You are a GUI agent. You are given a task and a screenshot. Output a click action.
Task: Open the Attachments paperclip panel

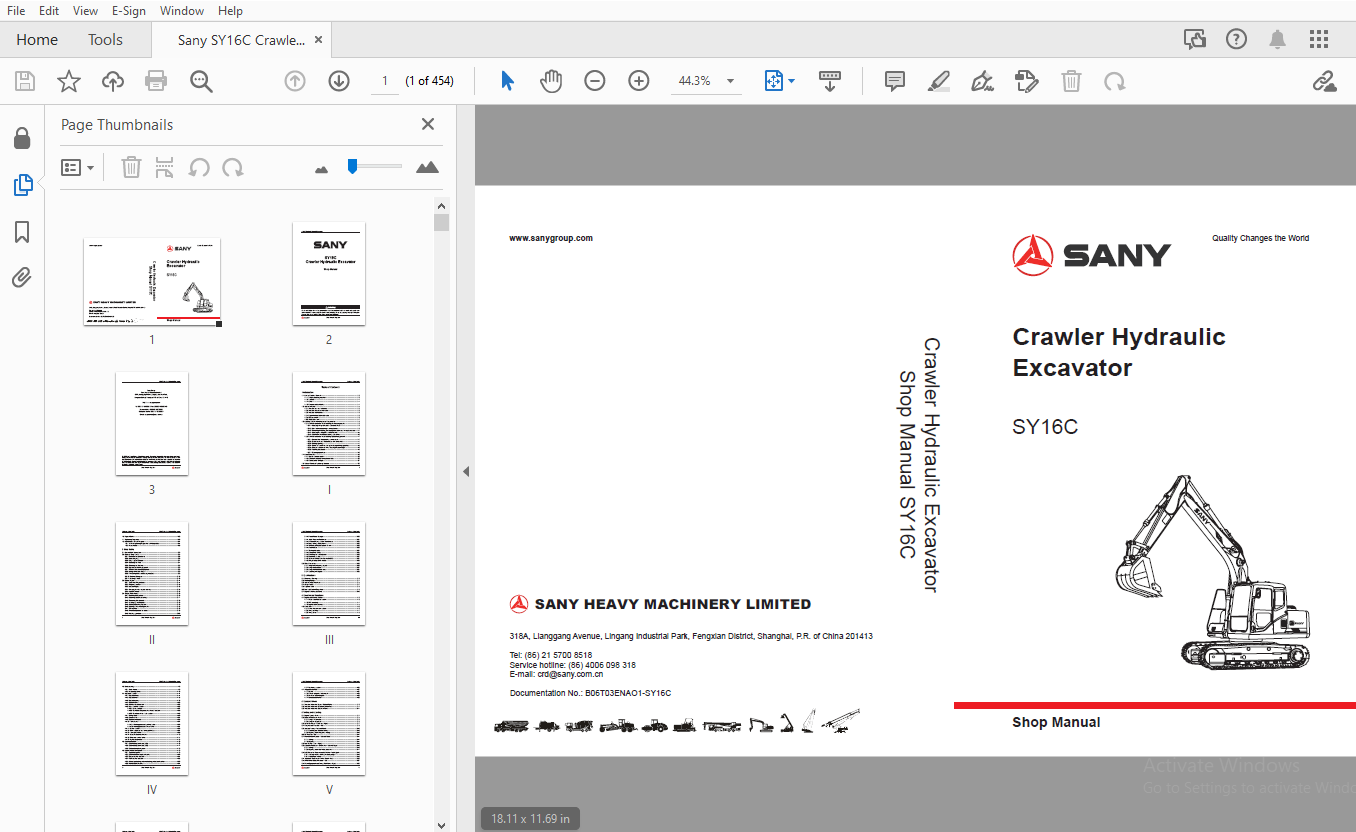pyautogui.click(x=22, y=278)
